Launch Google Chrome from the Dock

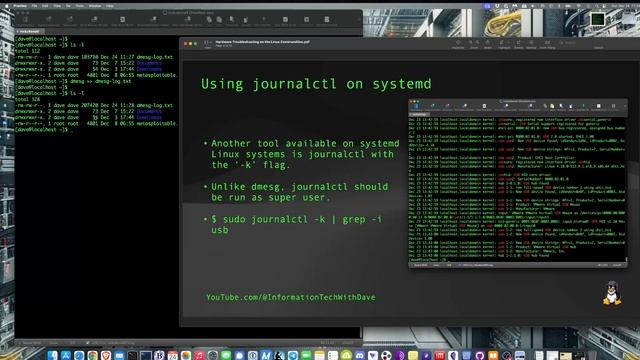tap(93, 355)
